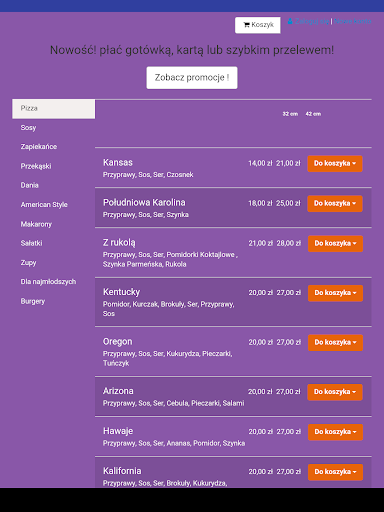Open the Zapiekanće menu category
This screenshot has width=384, height=512.
point(39,147)
